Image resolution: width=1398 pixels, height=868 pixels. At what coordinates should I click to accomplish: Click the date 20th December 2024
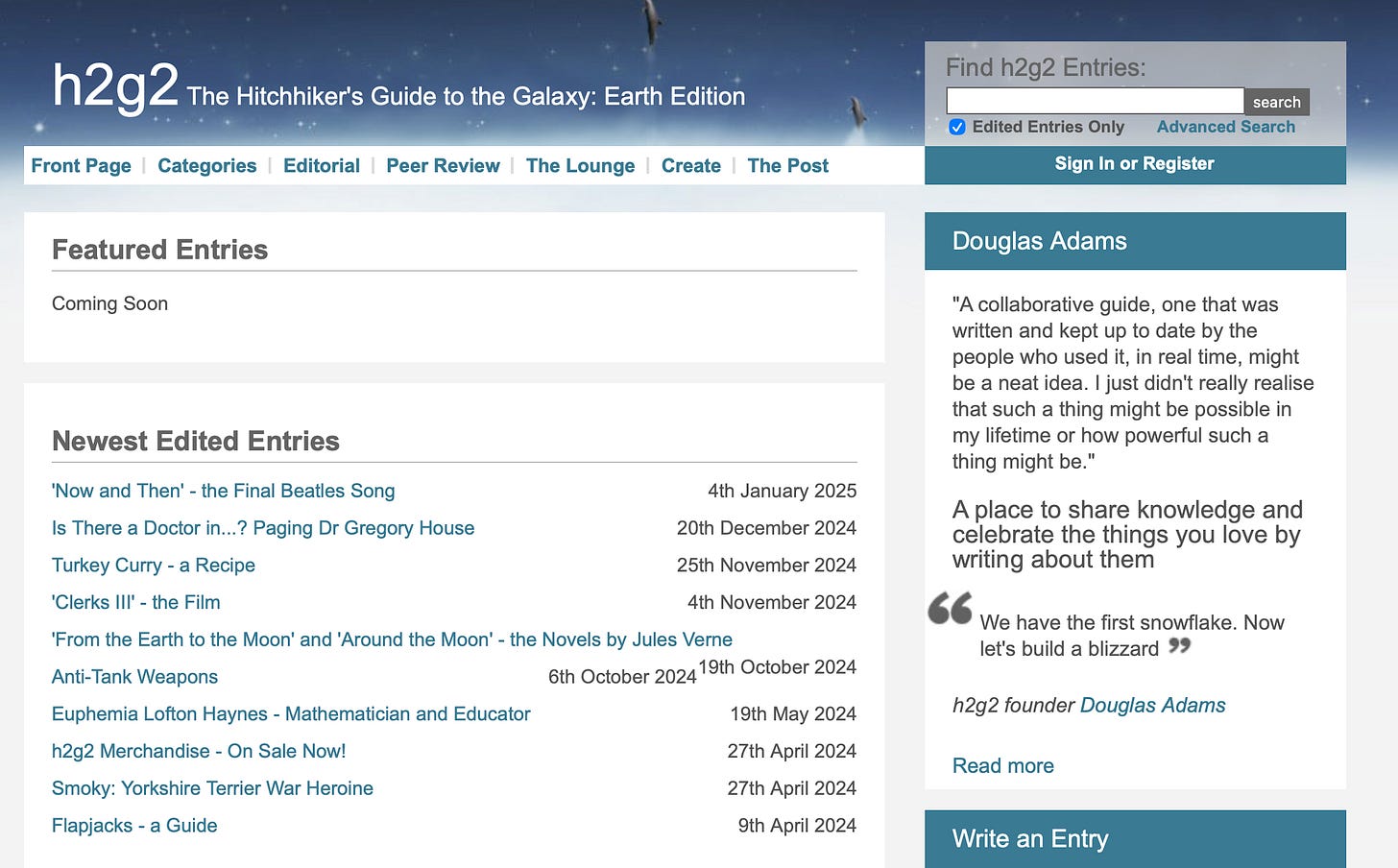[767, 528]
